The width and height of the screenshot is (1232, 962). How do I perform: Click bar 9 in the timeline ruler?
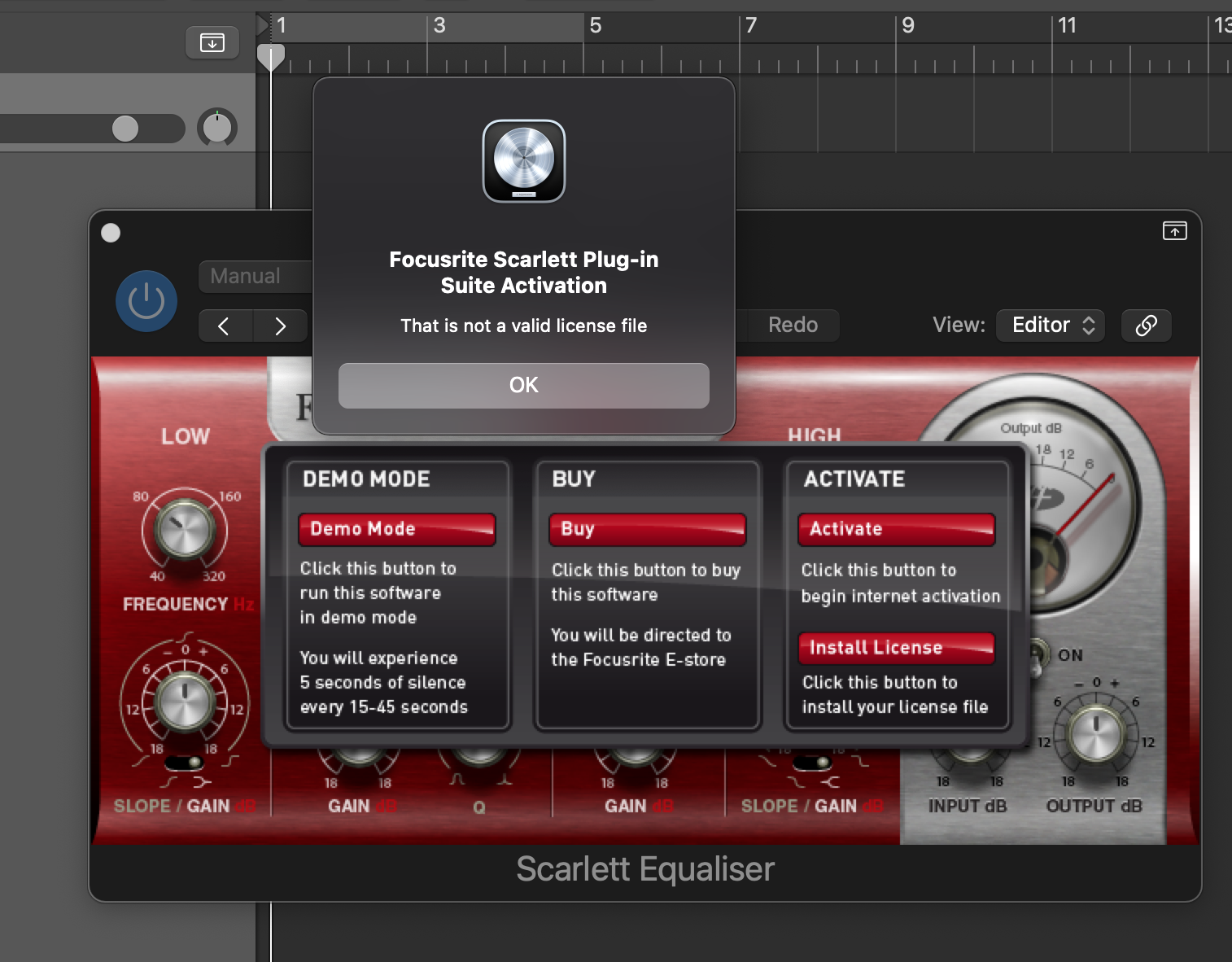point(908,25)
